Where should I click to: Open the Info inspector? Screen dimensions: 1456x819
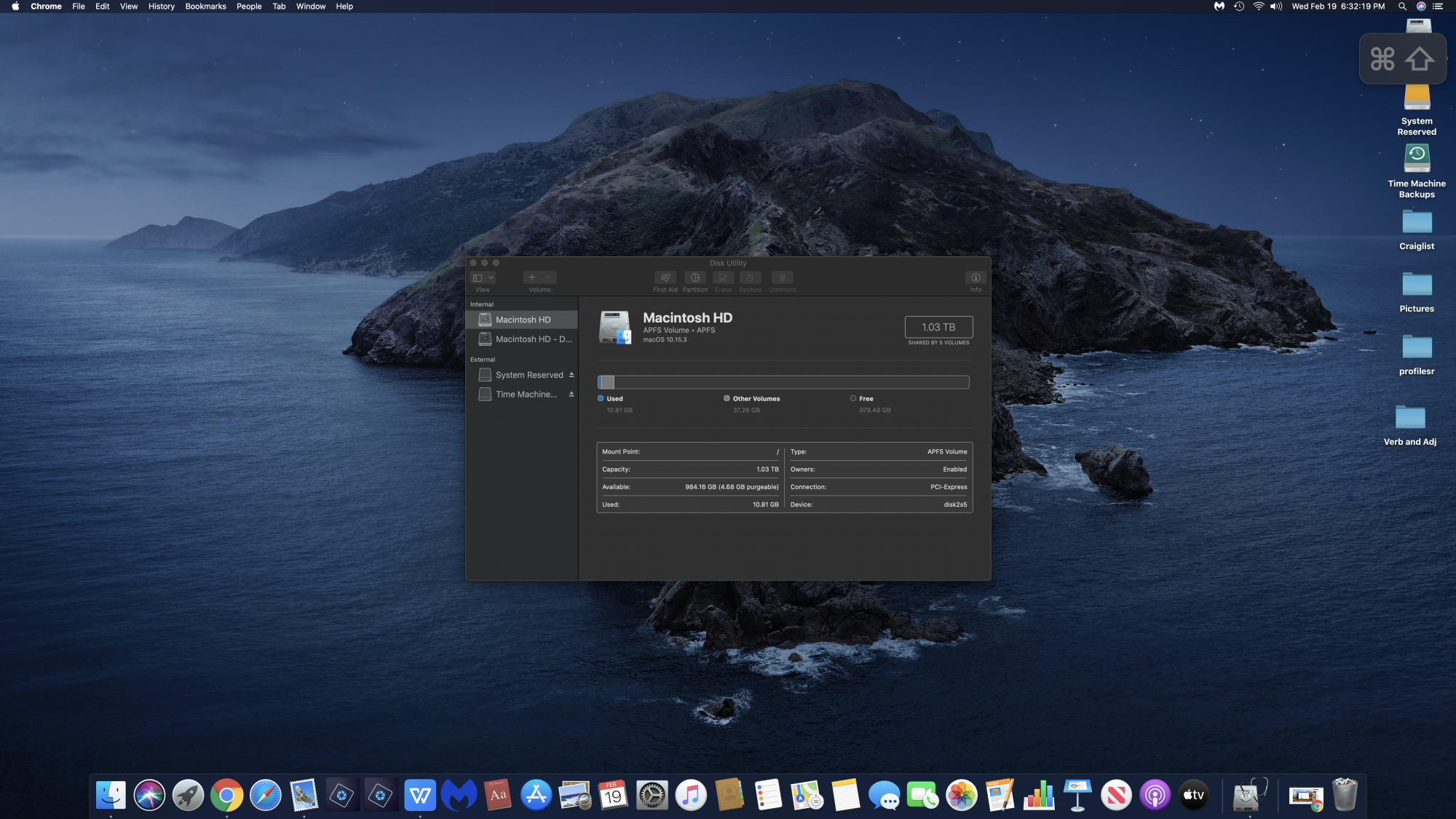click(976, 277)
